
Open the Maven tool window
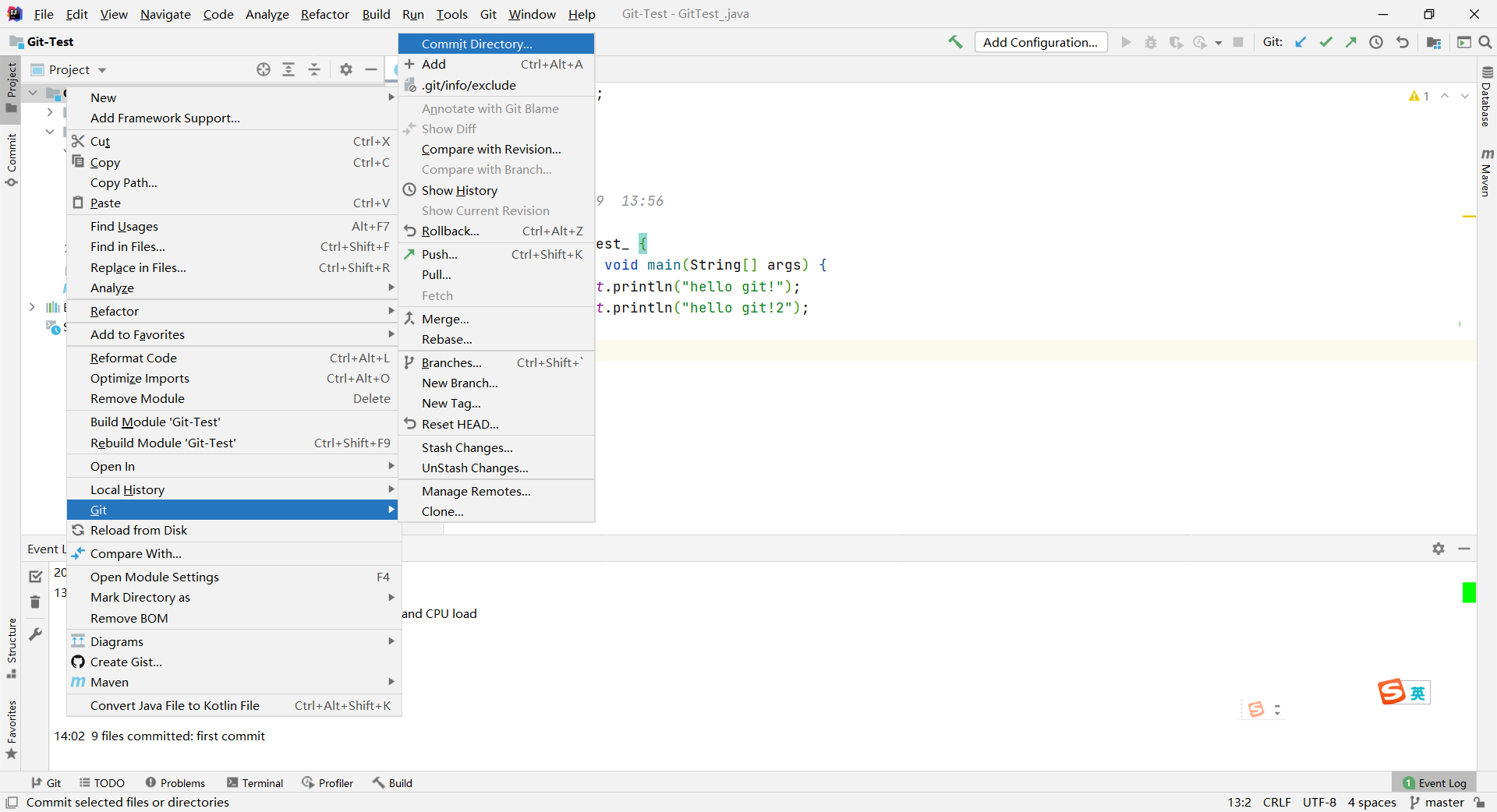tap(1487, 172)
